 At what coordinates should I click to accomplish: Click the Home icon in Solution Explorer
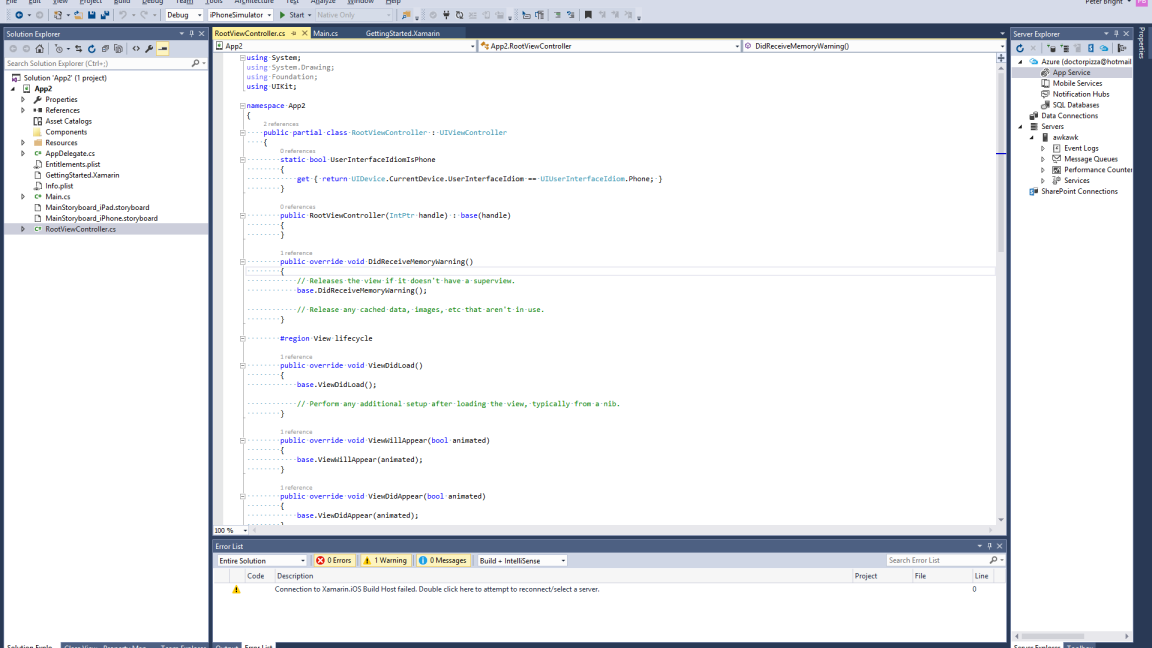pos(40,49)
